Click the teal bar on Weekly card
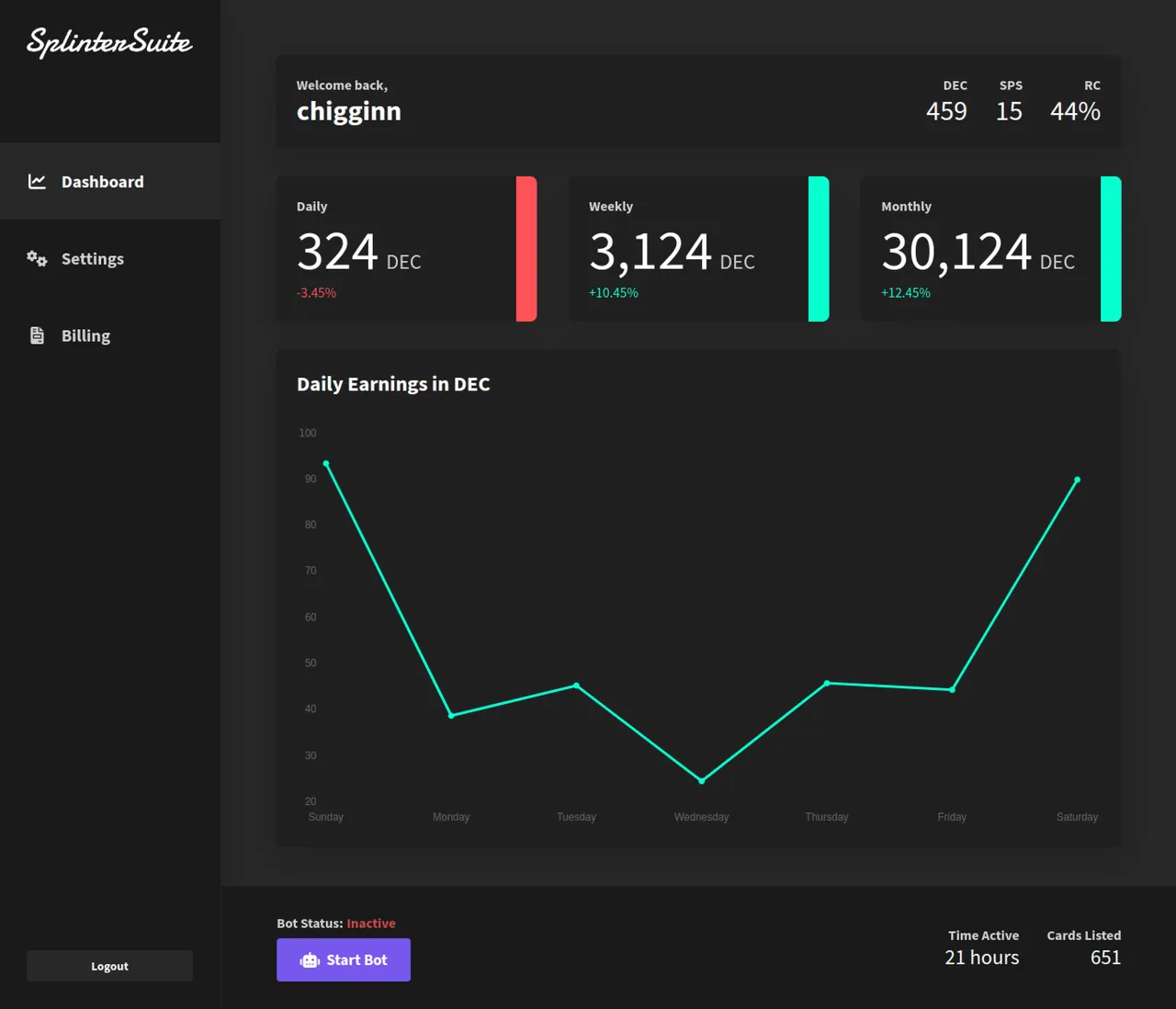This screenshot has width=1176, height=1009. (819, 249)
